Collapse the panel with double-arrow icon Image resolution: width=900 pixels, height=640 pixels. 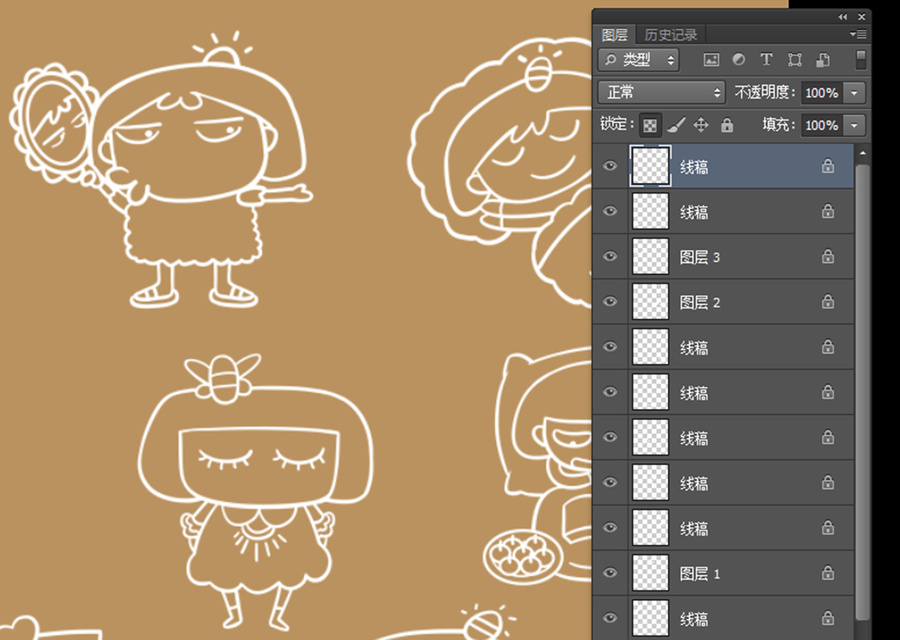tap(842, 17)
